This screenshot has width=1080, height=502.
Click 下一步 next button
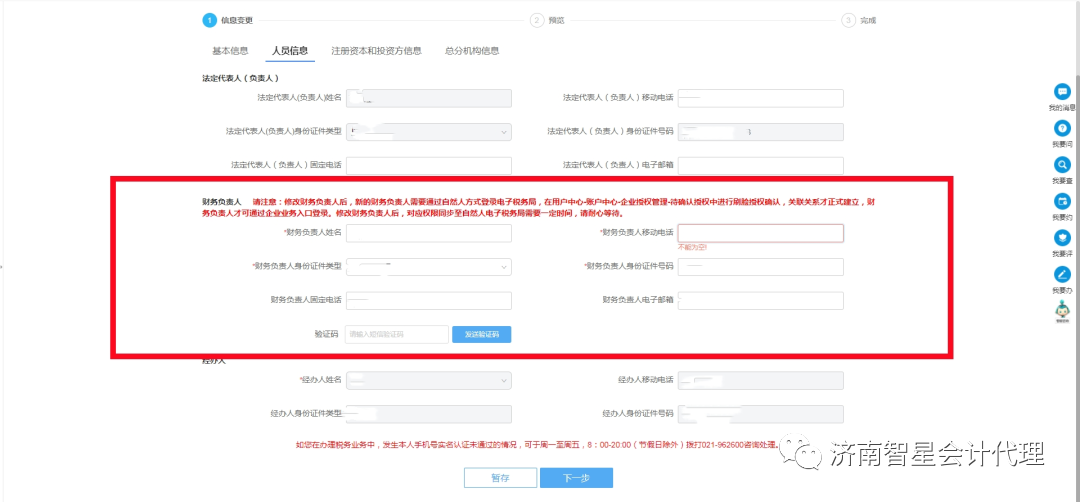pos(577,478)
